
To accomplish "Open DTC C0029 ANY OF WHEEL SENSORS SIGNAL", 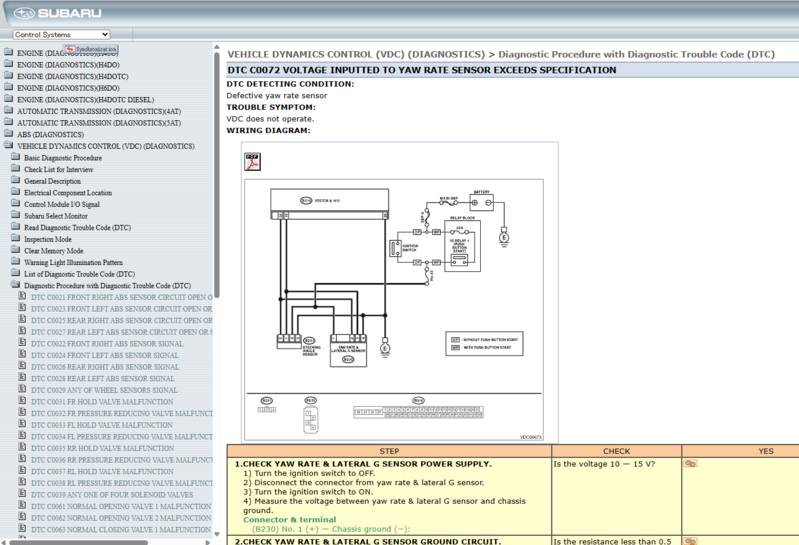I will pos(104,391).
